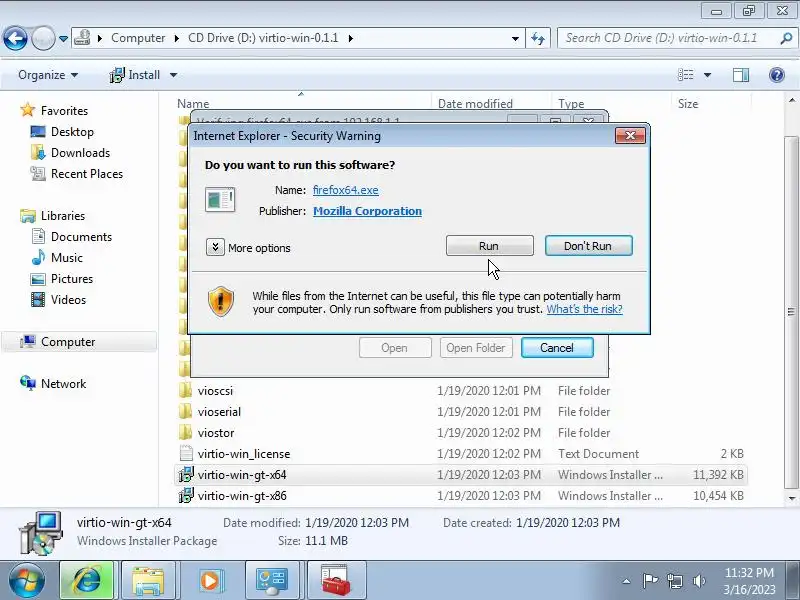
Task: Expand arrow after CD Drive breadcrumb
Action: point(351,38)
